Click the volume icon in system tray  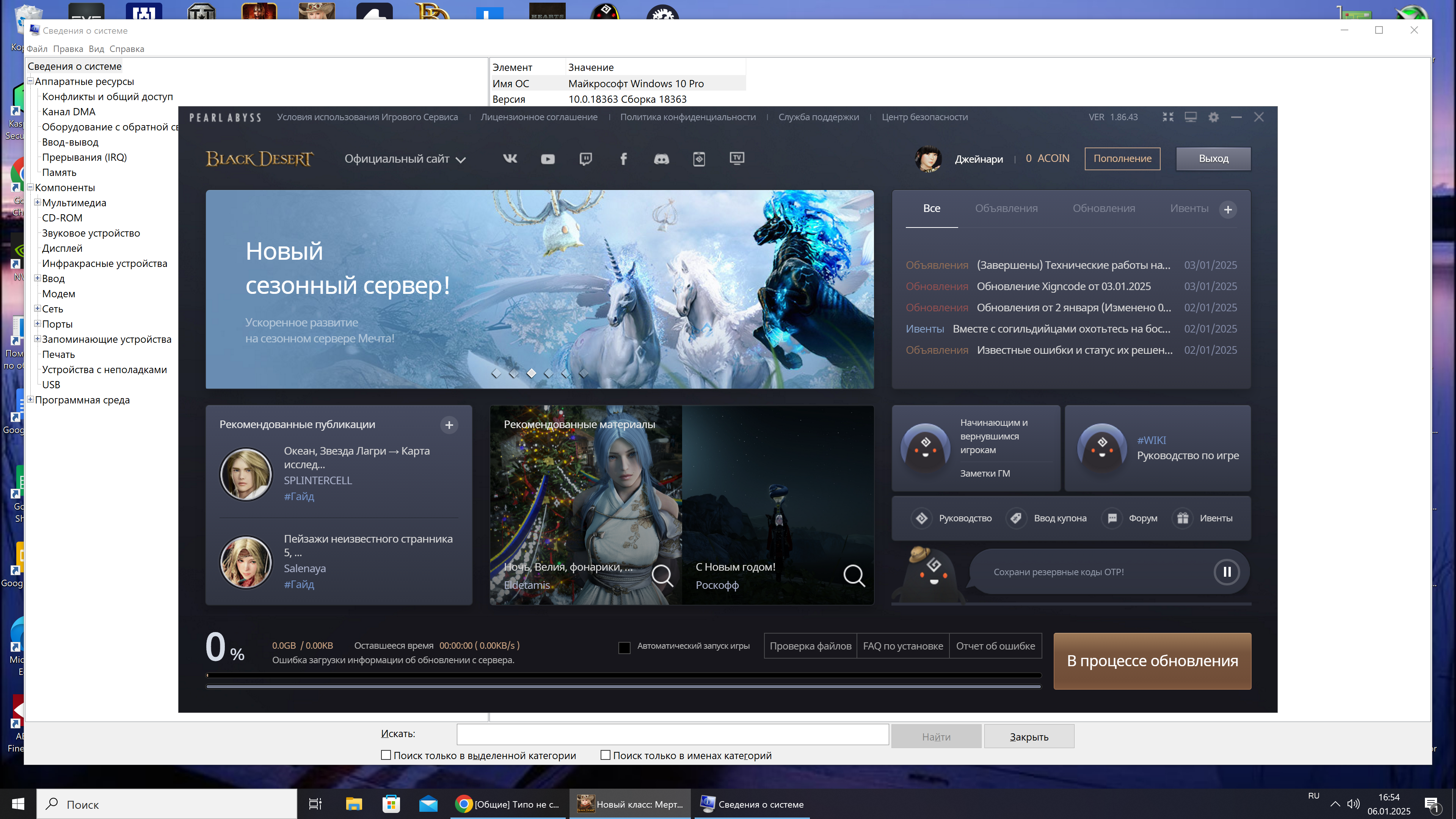(x=1353, y=804)
